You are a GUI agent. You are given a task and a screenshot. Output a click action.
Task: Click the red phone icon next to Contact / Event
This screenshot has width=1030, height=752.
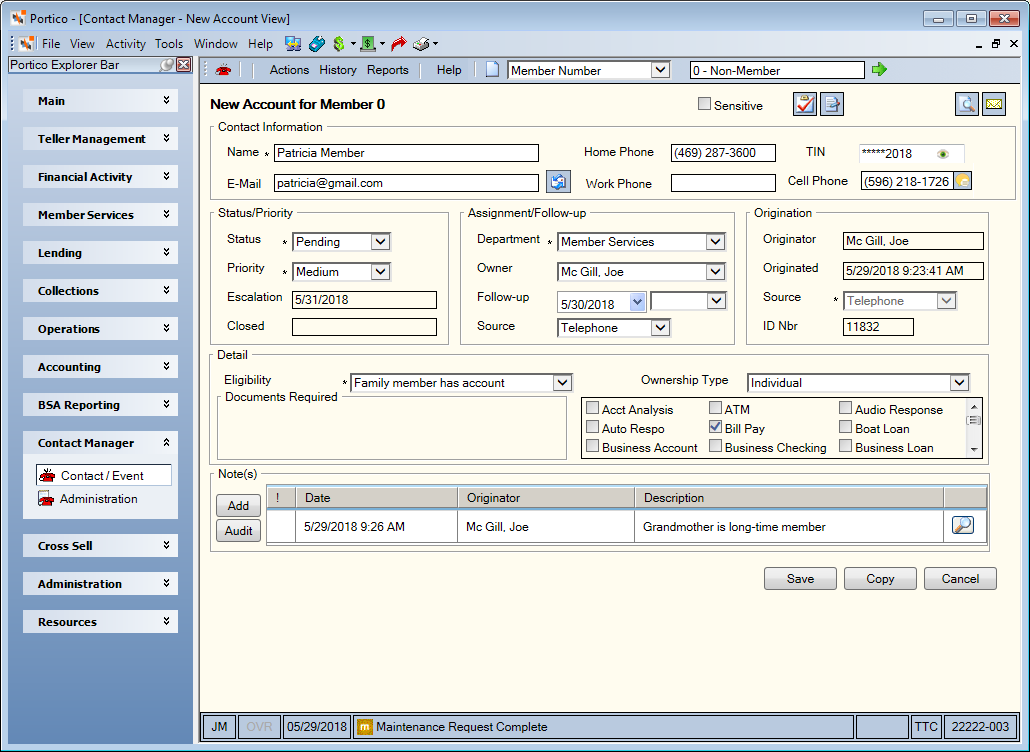pyautogui.click(x=47, y=476)
